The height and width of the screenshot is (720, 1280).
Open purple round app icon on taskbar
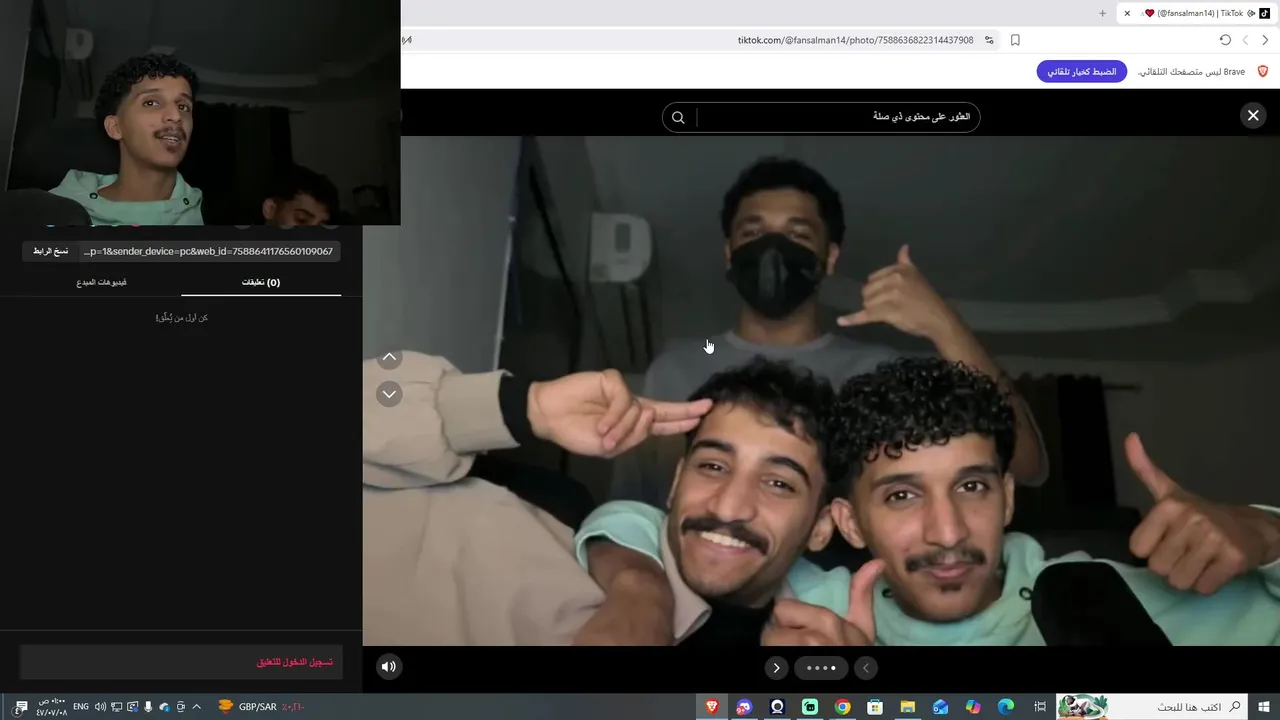(744, 707)
